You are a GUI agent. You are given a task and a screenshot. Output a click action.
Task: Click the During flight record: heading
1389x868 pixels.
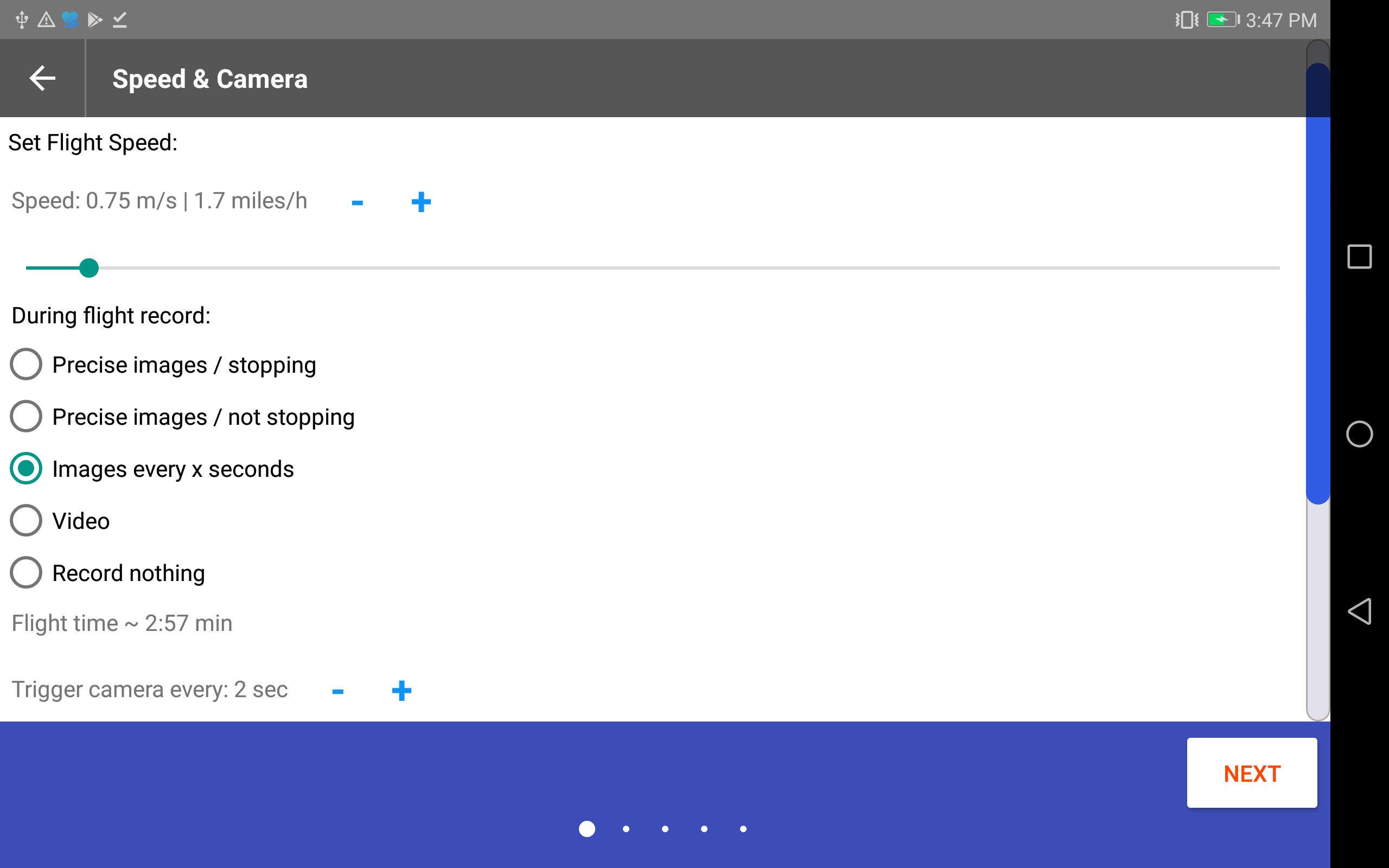click(x=111, y=316)
